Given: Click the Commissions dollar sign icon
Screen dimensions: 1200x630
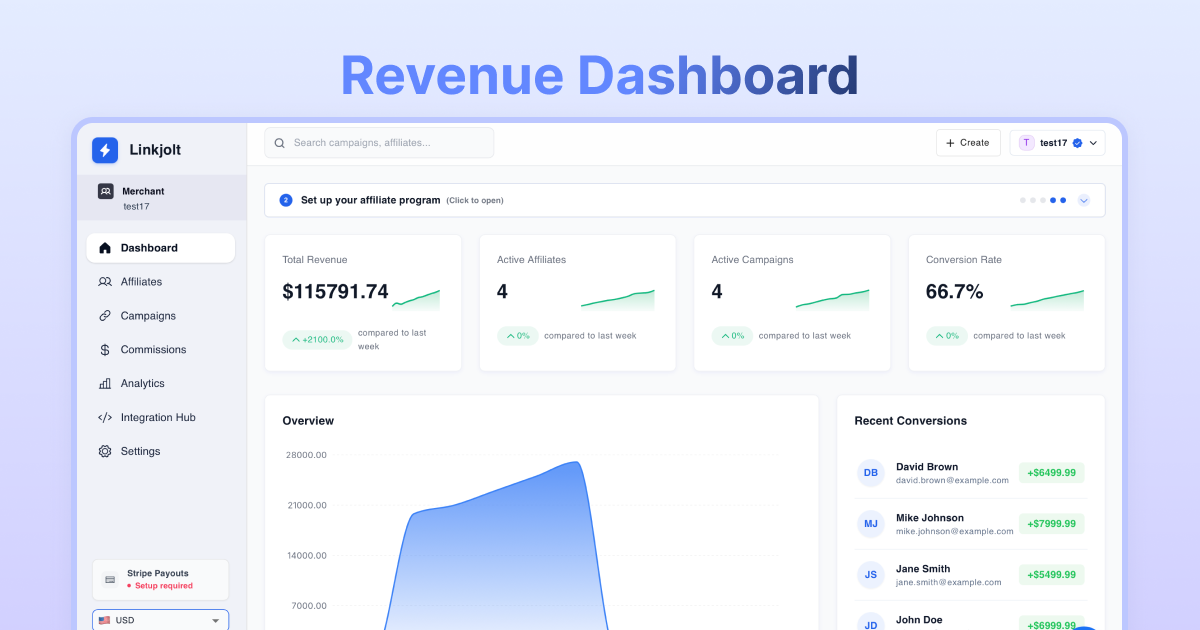Looking at the screenshot, I should pyautogui.click(x=105, y=350).
